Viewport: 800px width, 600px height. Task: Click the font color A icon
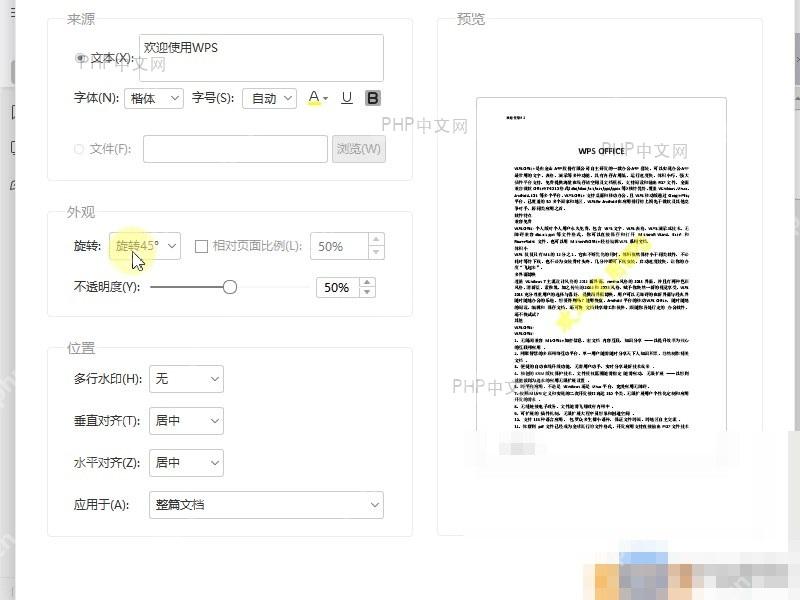click(314, 97)
